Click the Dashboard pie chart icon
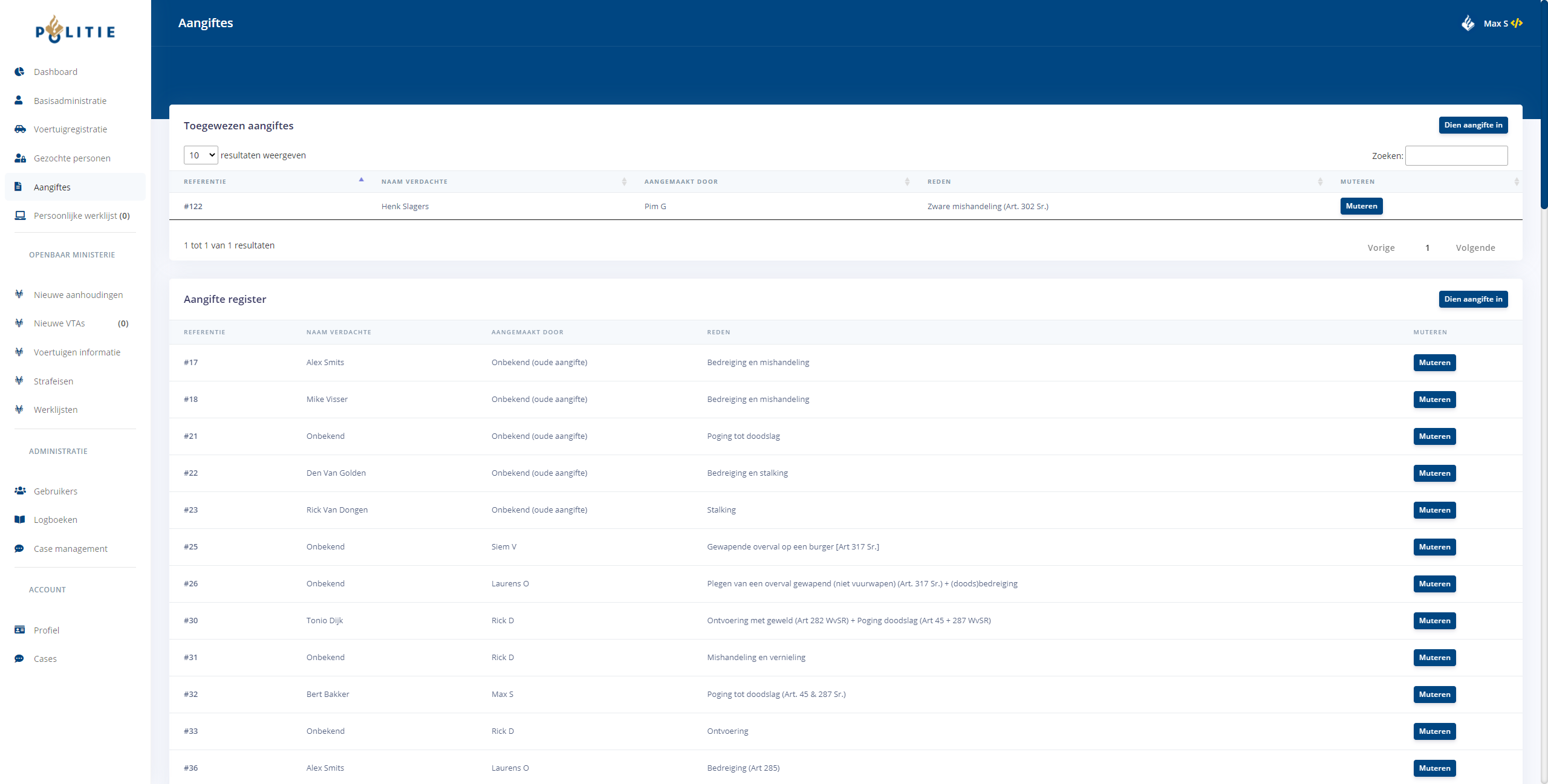The width and height of the screenshot is (1548, 784). pos(19,71)
